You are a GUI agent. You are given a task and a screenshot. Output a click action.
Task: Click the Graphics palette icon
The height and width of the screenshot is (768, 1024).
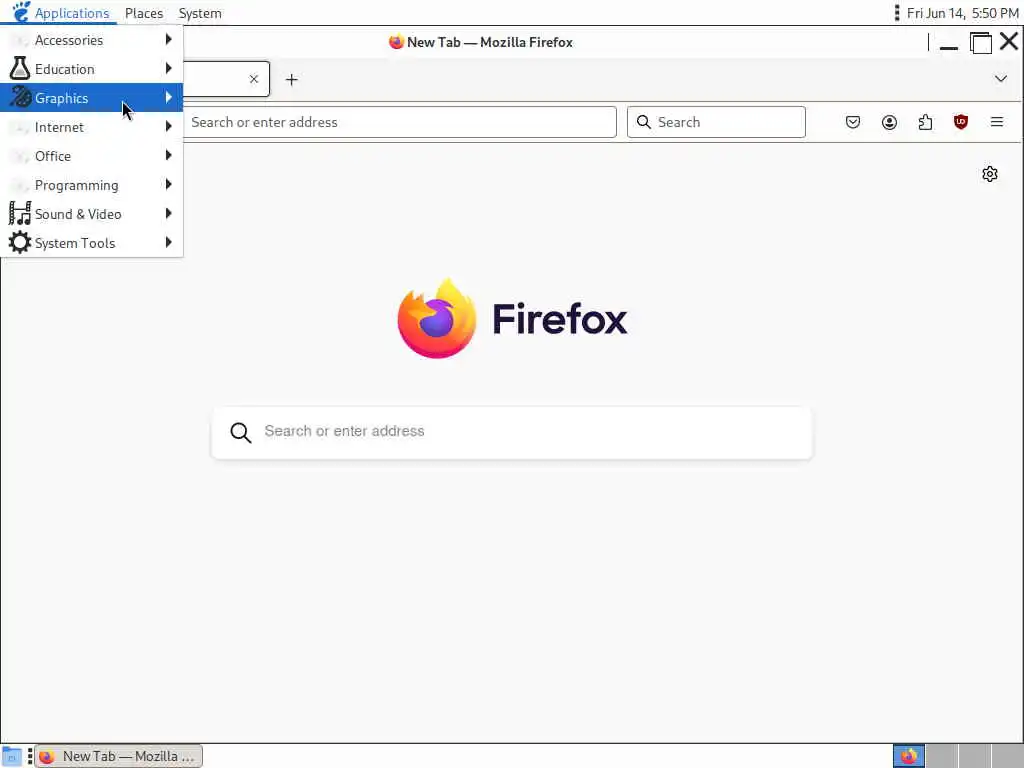click(20, 97)
